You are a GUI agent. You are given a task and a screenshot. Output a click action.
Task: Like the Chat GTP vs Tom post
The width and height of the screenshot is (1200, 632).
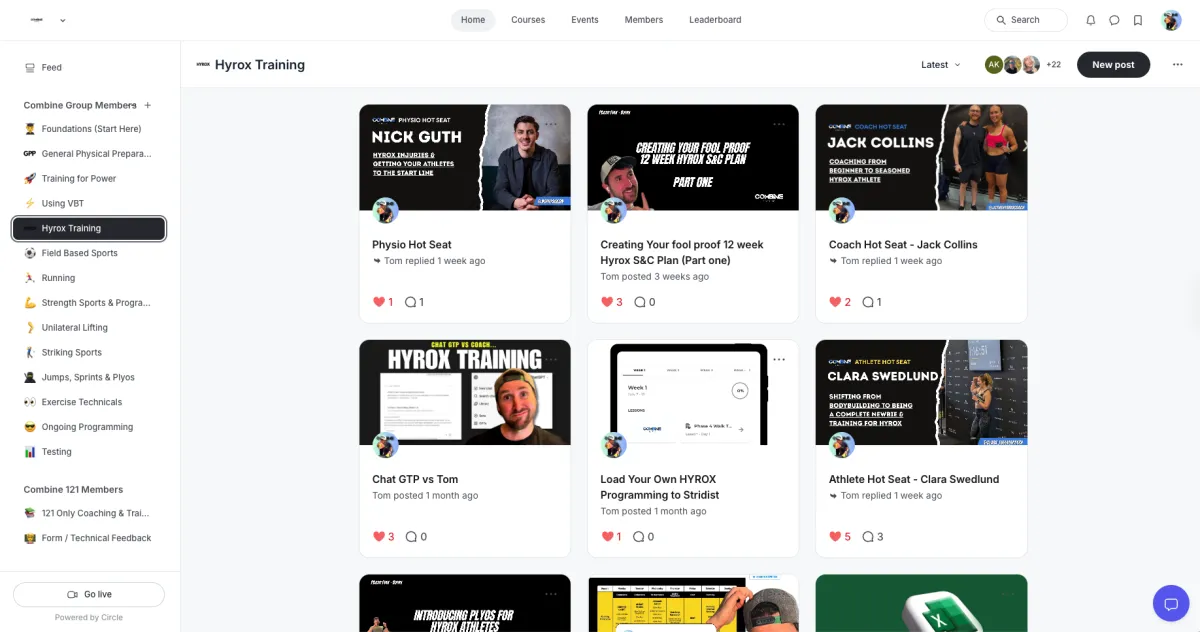(x=379, y=537)
